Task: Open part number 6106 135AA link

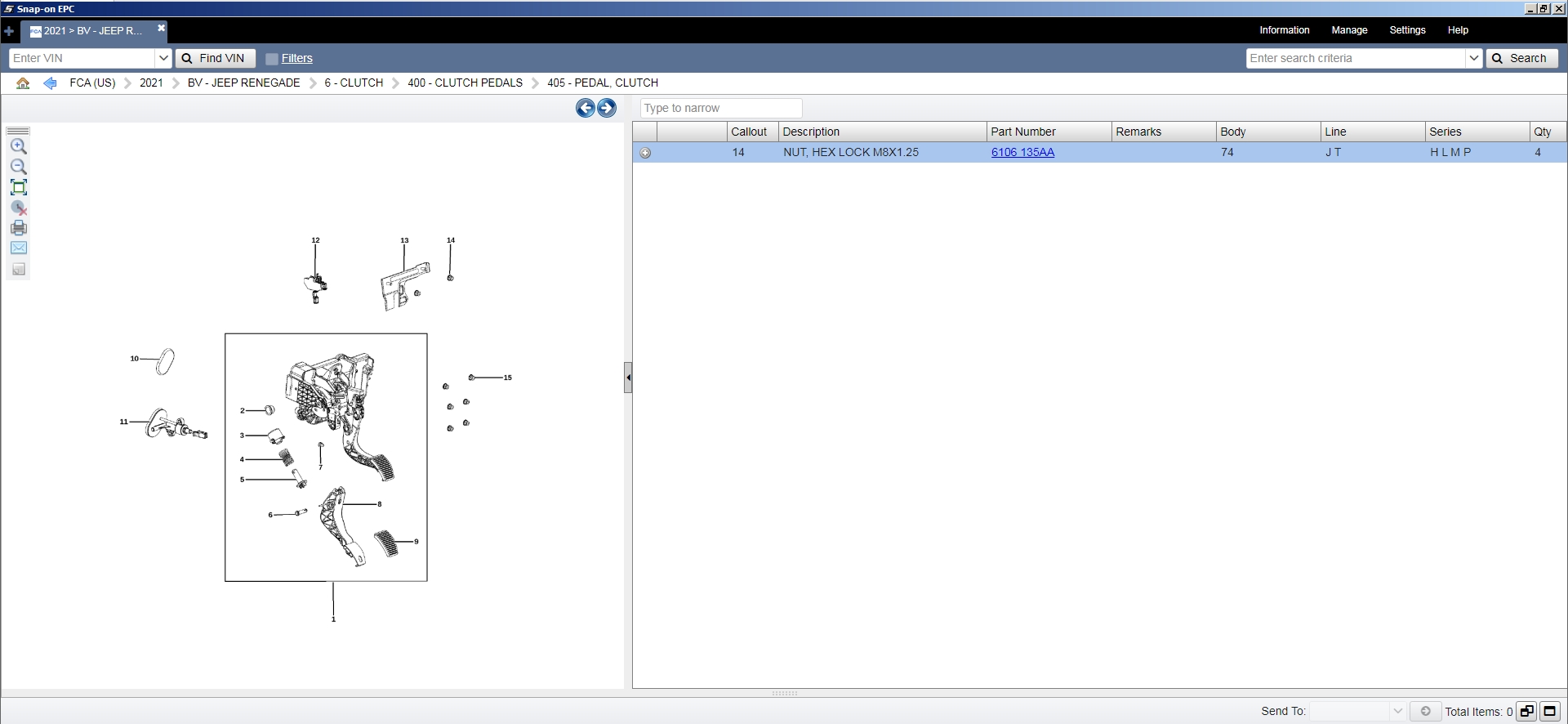Action: point(1022,153)
